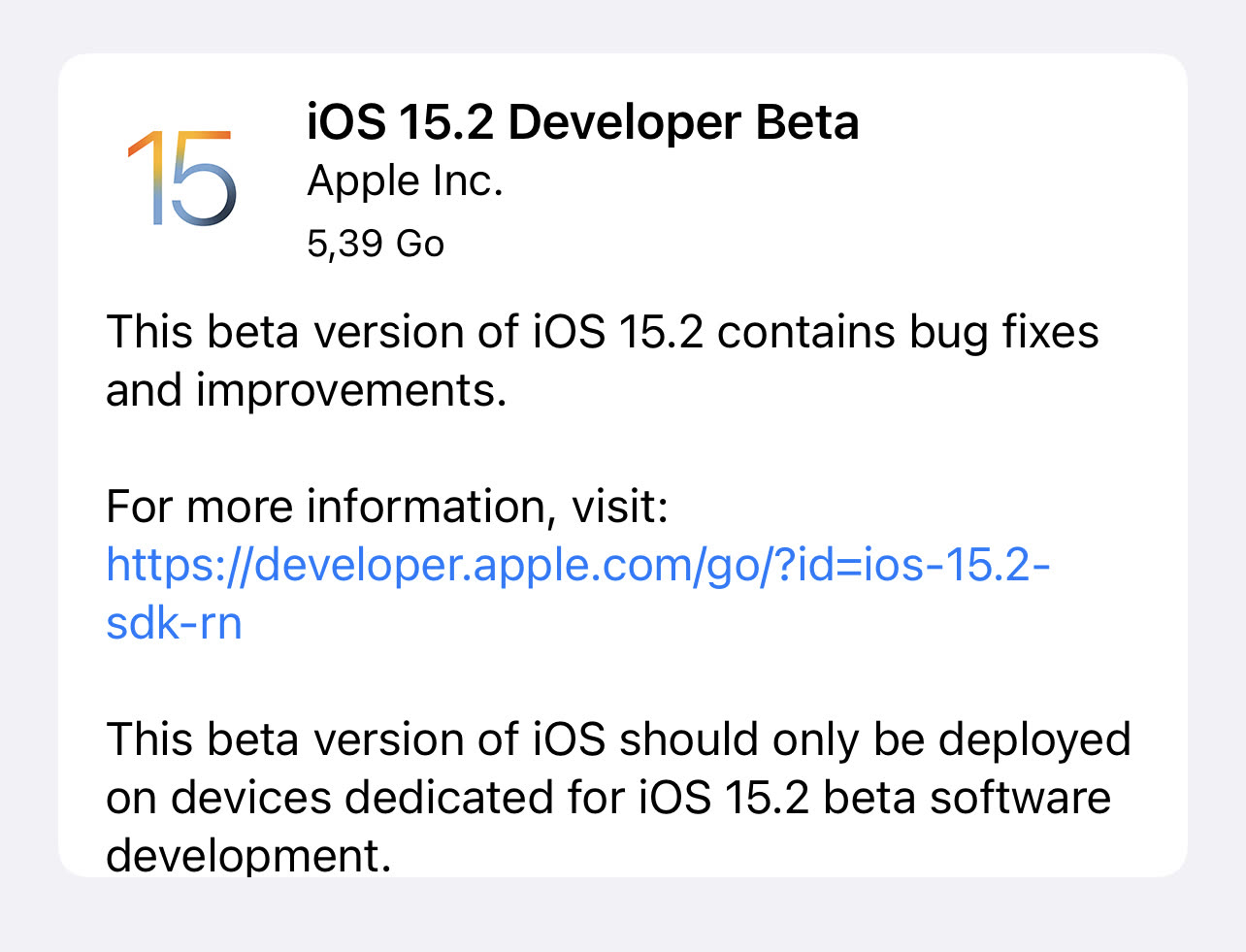Viewport: 1246px width, 952px height.
Task: Click the "bug fixes" words in description
Action: click(x=1003, y=332)
